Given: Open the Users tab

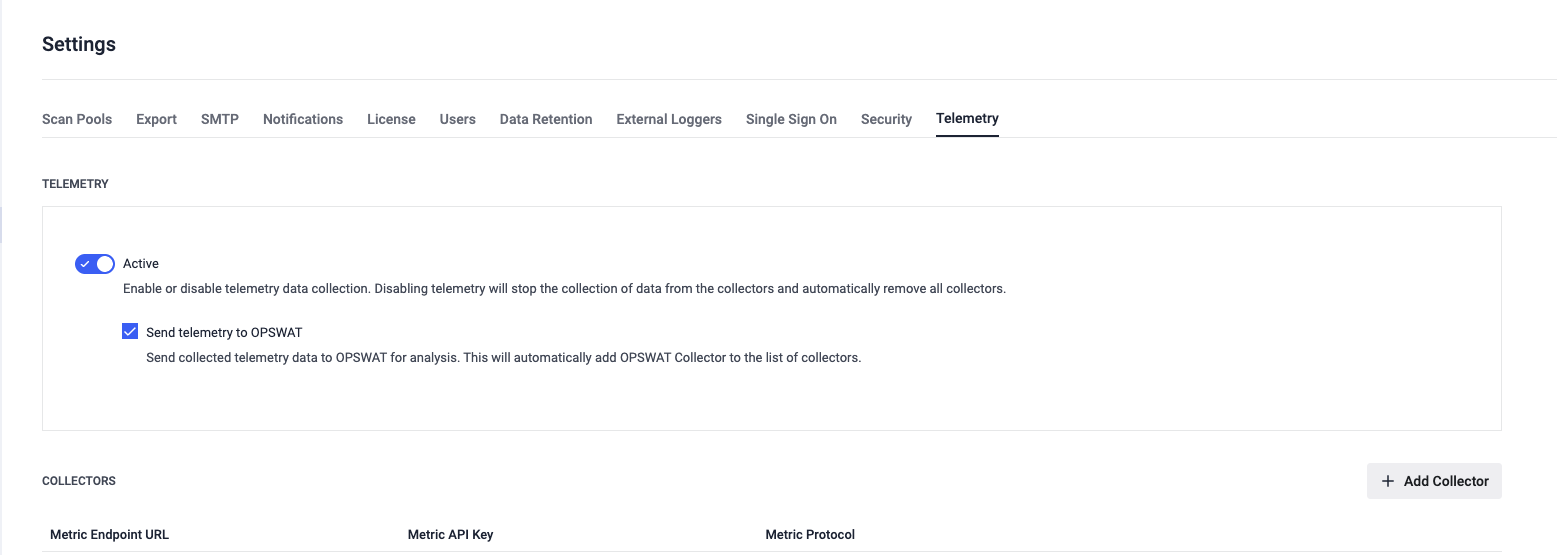Looking at the screenshot, I should click(457, 119).
